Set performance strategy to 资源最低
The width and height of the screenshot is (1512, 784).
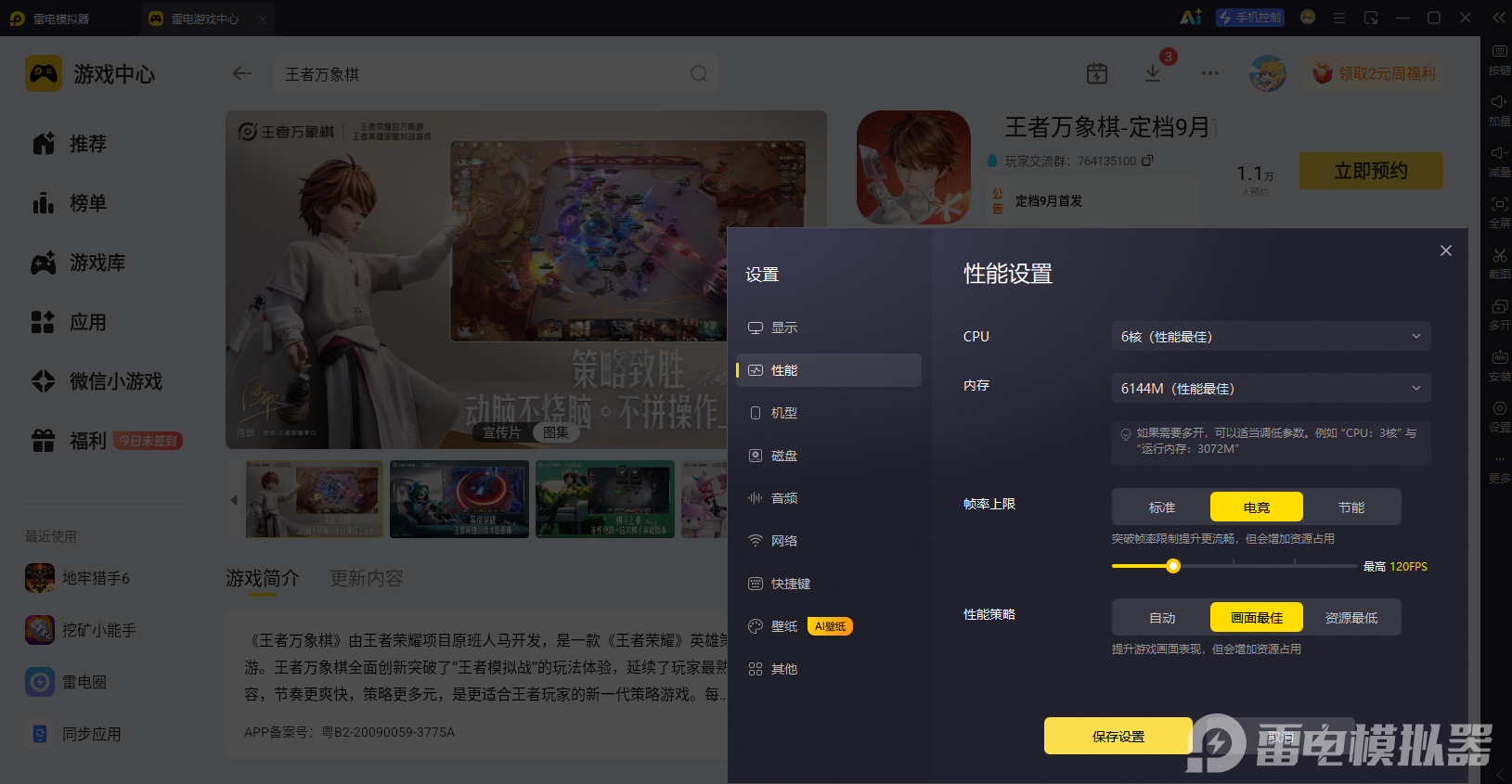tap(1351, 618)
